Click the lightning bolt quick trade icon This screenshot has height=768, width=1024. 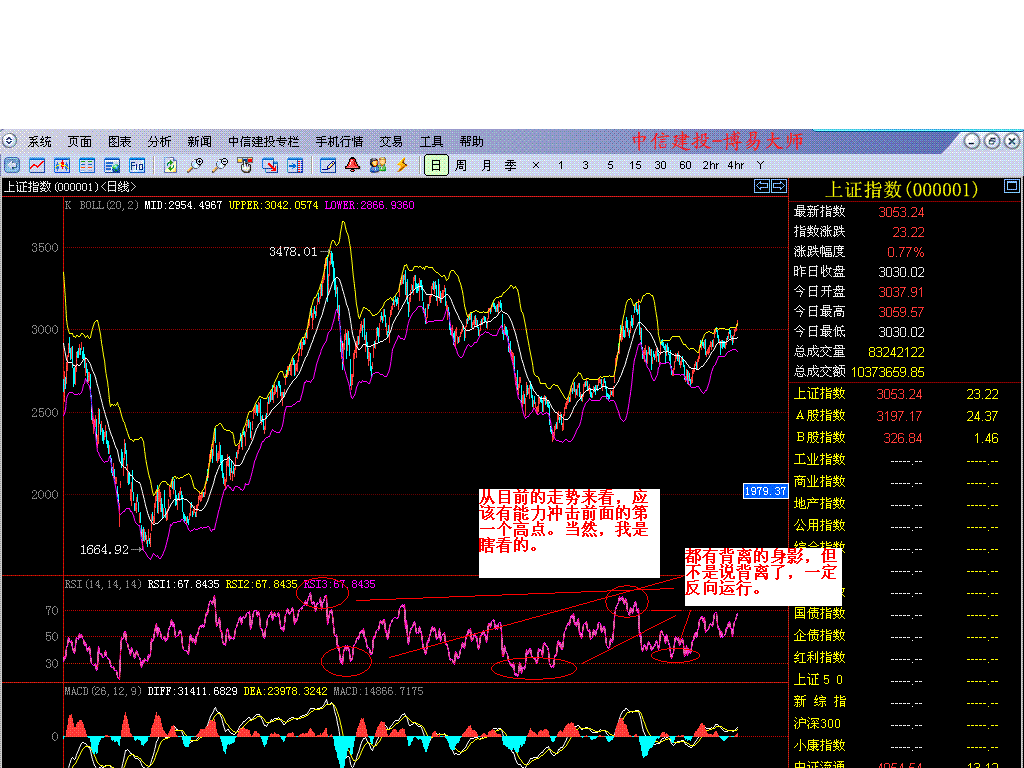(x=402, y=165)
